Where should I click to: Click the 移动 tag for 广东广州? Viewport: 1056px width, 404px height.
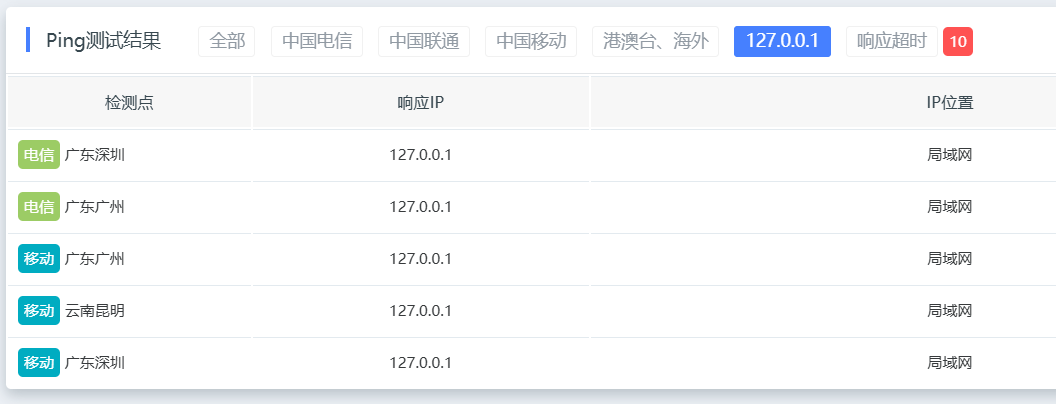click(39, 259)
